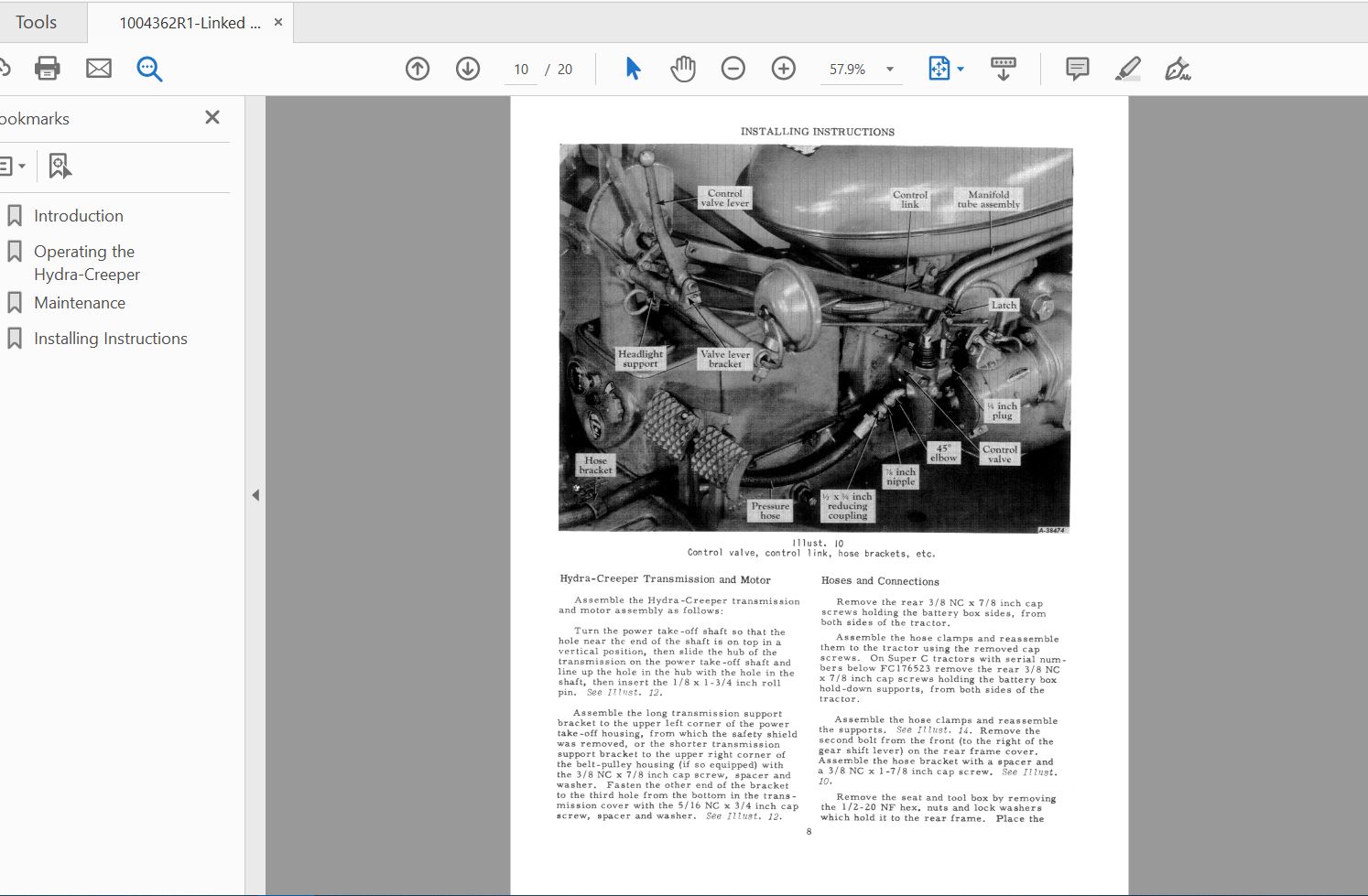Click the page number input field

tap(522, 70)
